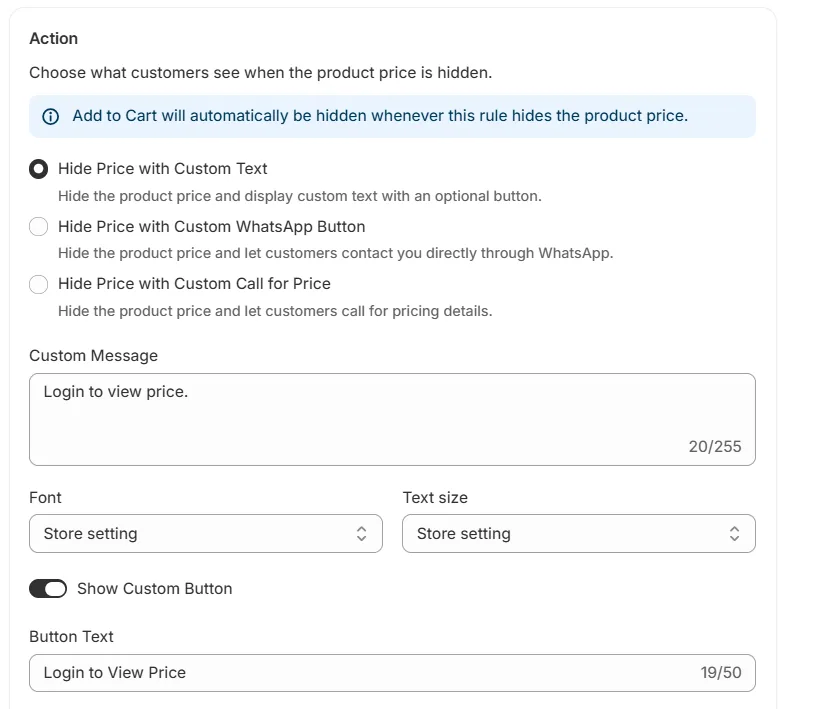
Task: Click the Font label
Action: point(45,498)
